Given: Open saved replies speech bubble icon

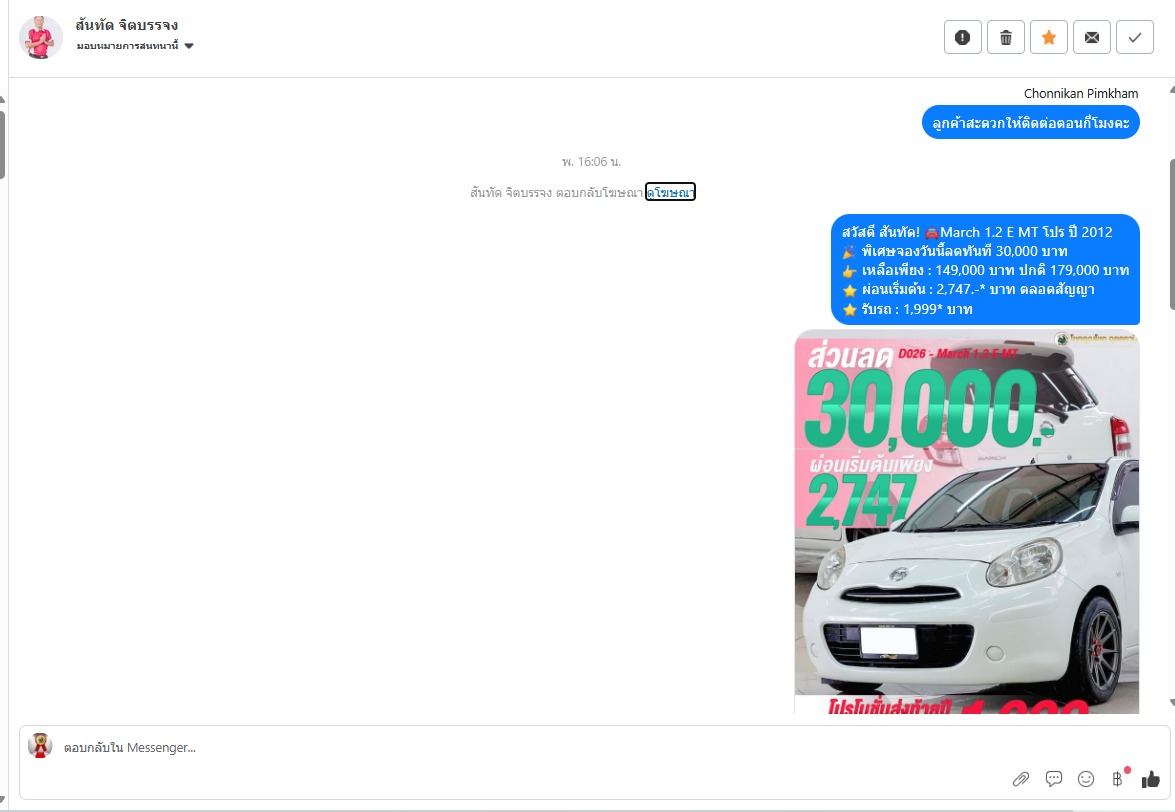Looking at the screenshot, I should [1054, 779].
